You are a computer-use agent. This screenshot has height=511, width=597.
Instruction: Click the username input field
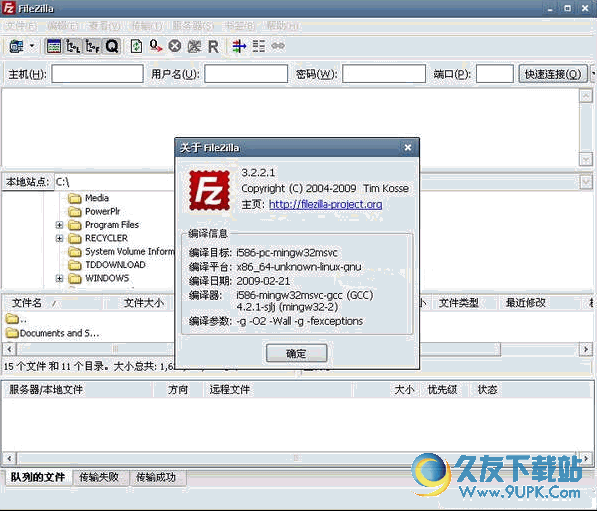click(x=246, y=73)
